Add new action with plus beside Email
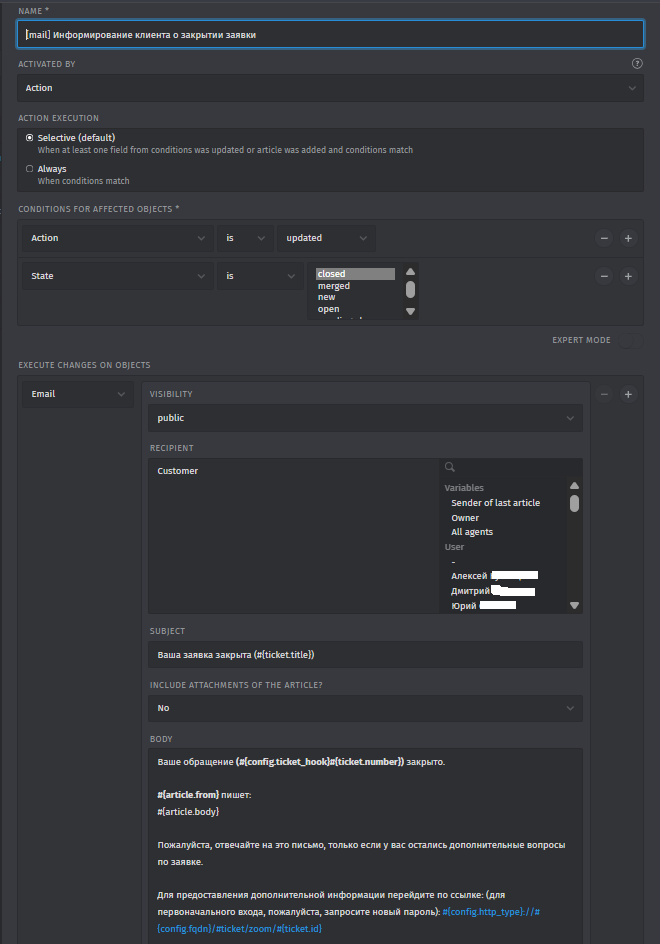 click(628, 394)
